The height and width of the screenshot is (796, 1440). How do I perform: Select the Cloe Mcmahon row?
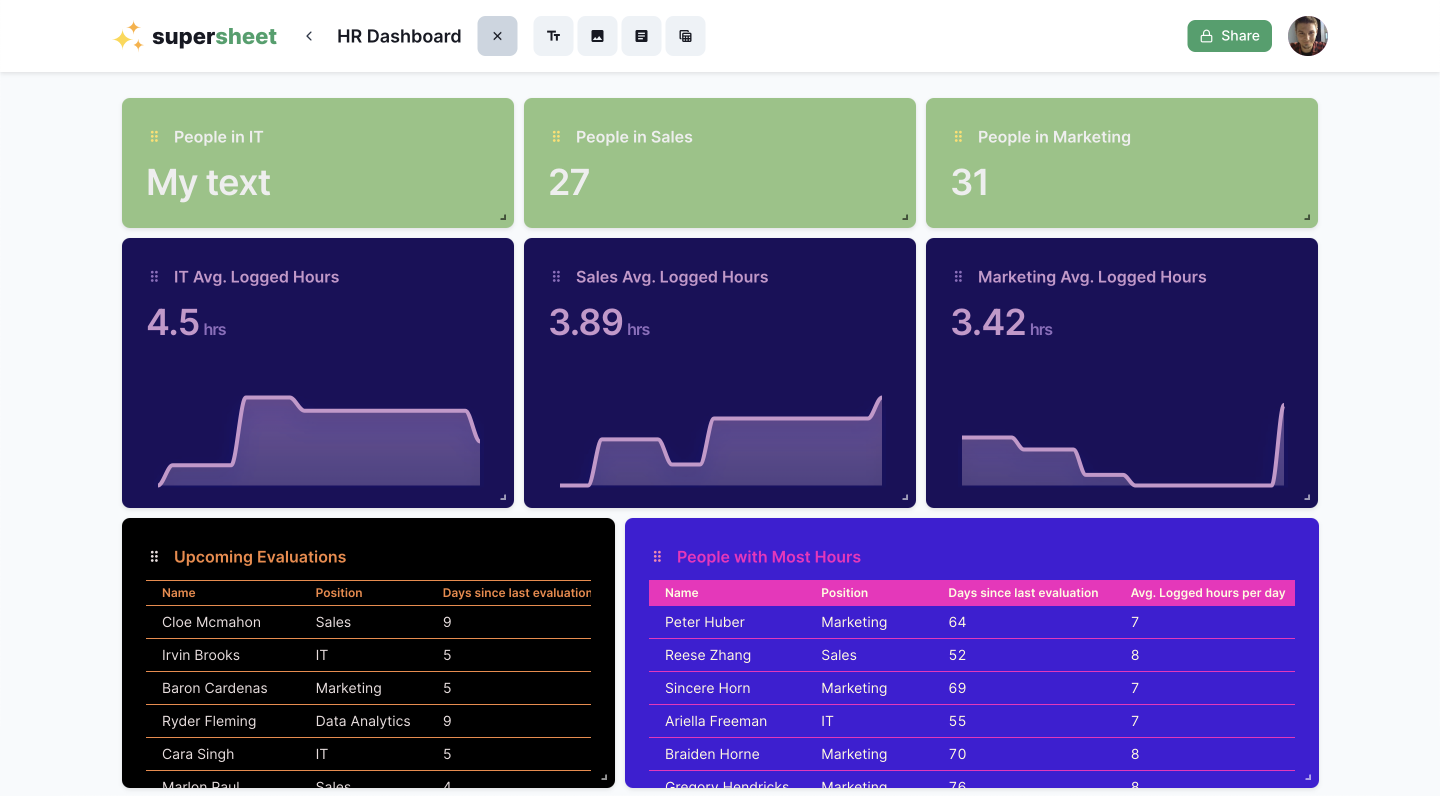pos(368,622)
